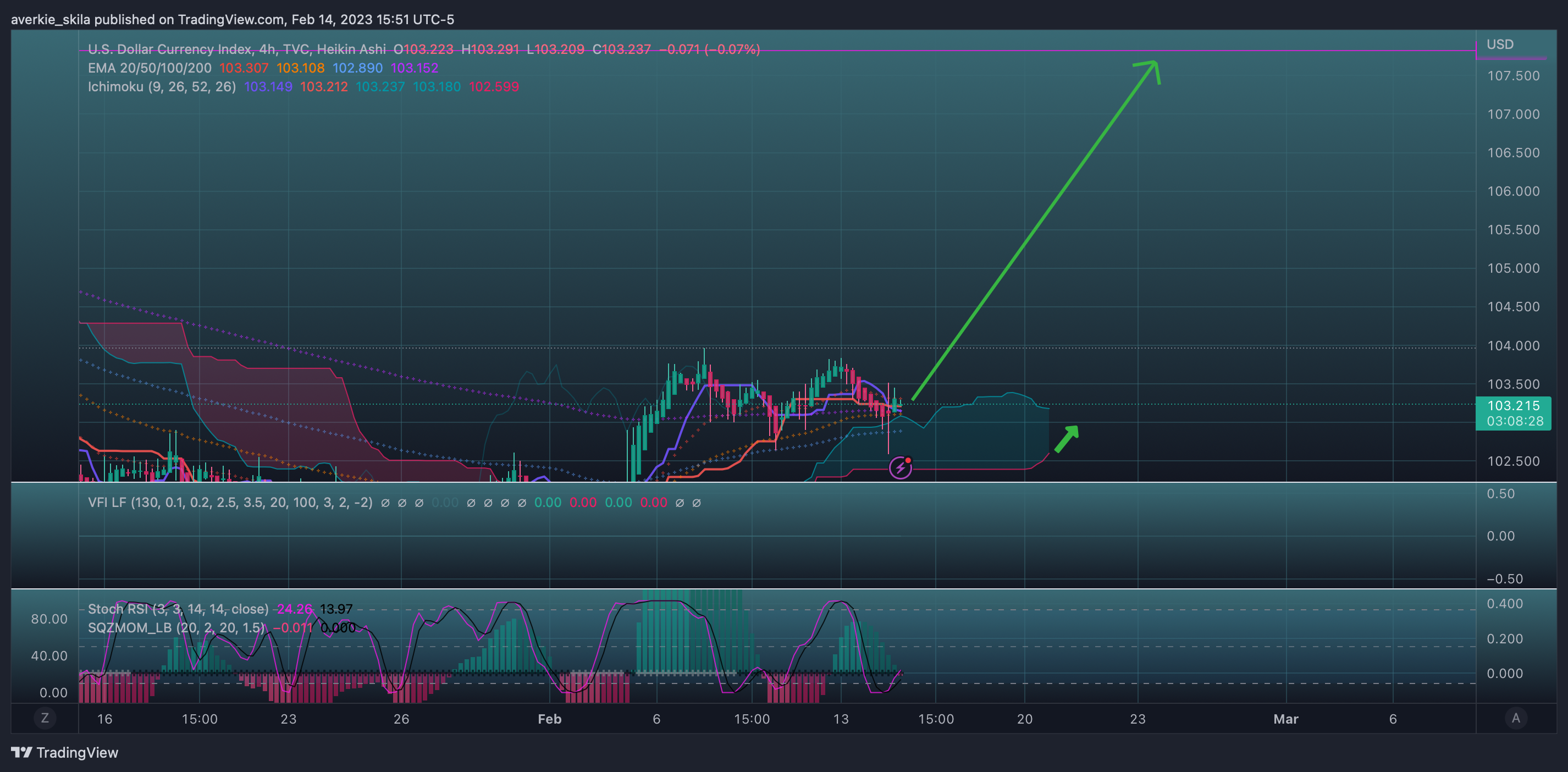Screen dimensions: 1568x772
Task: Click the Stoch RSI value 24.26
Action: pyautogui.click(x=295, y=609)
